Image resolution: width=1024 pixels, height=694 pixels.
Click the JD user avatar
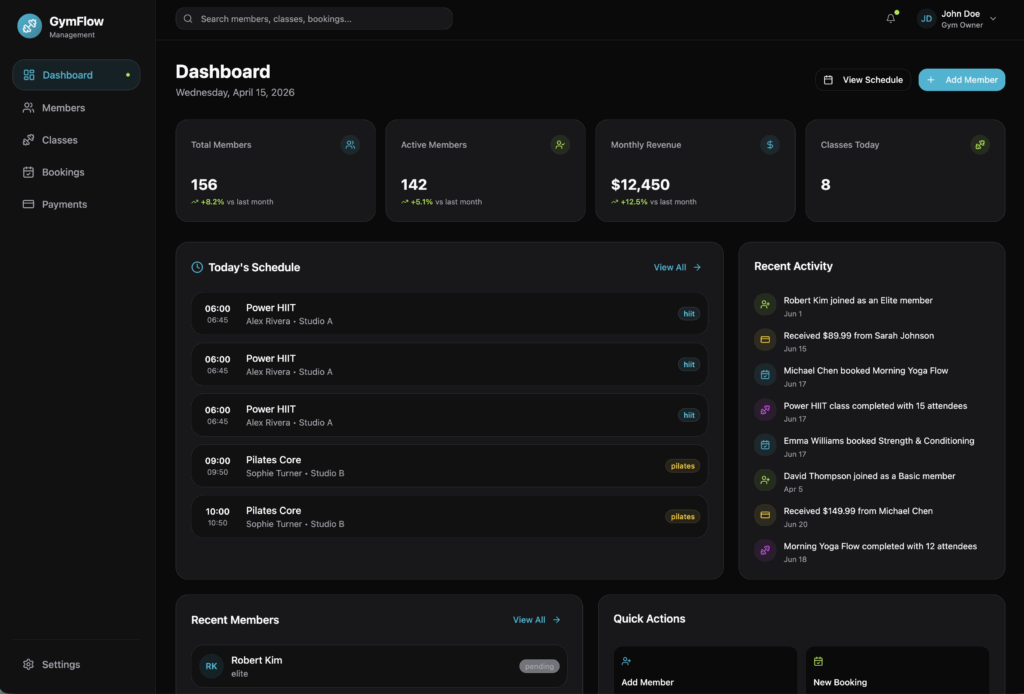tap(926, 19)
